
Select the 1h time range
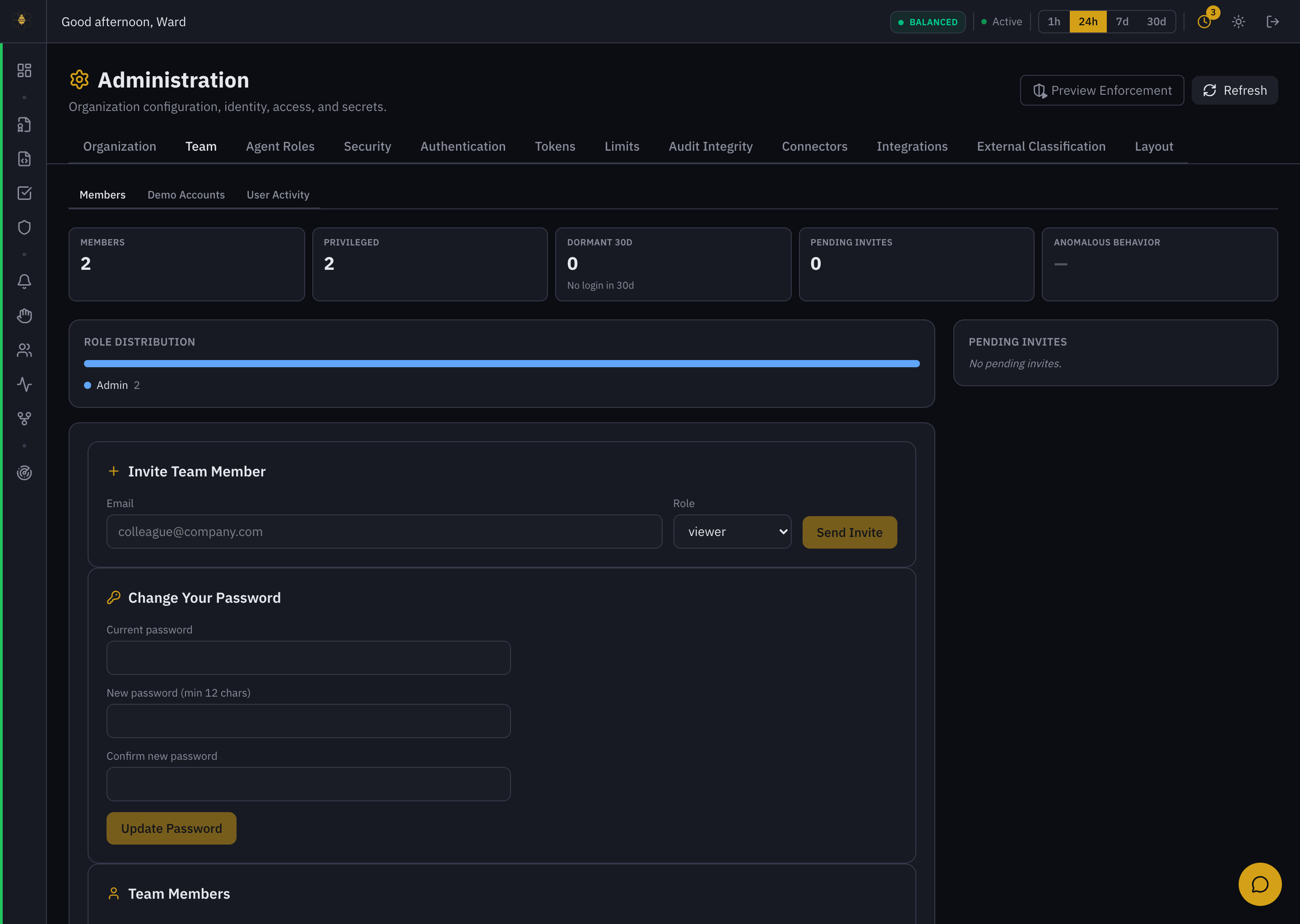tap(1054, 22)
